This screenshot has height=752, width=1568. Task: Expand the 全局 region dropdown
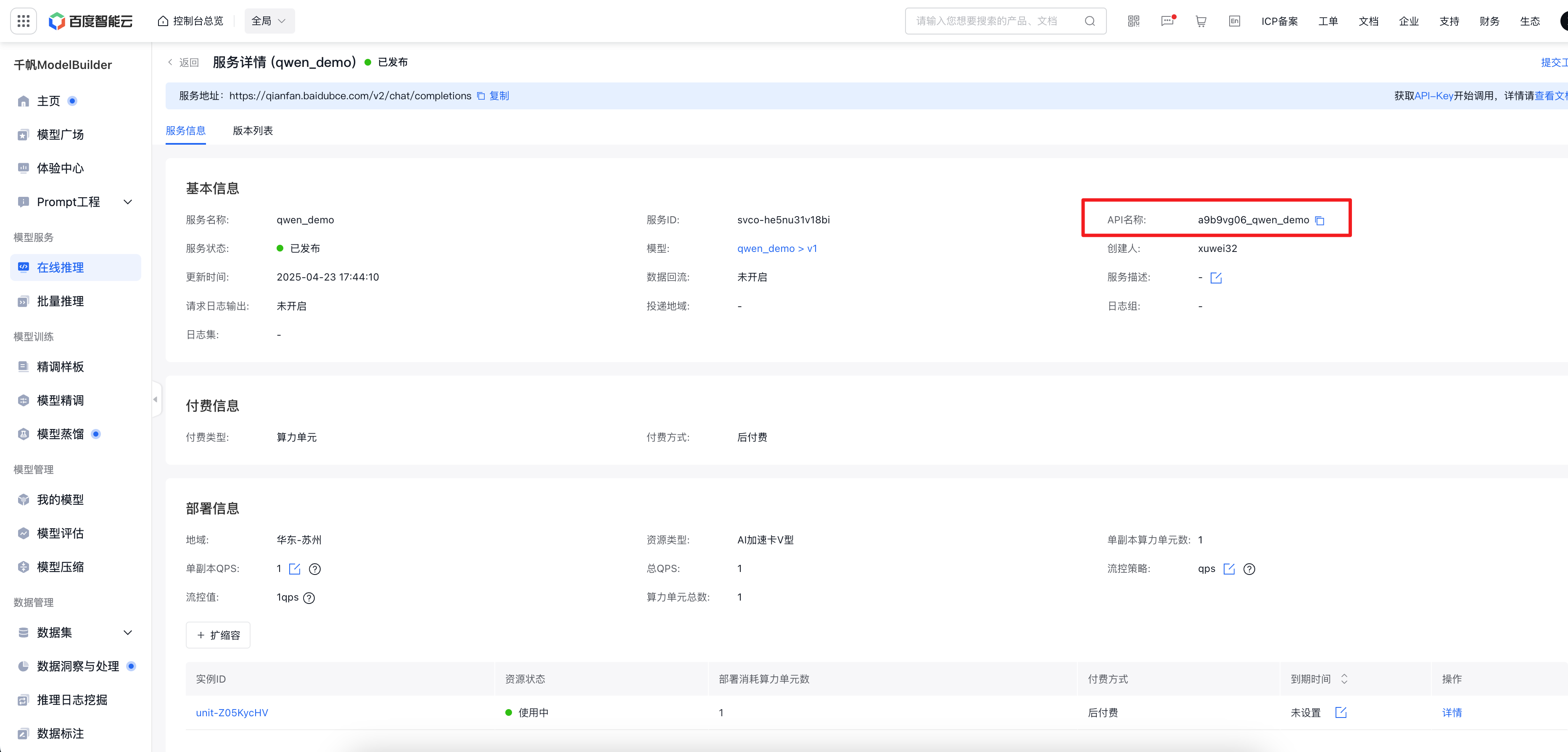pos(269,21)
